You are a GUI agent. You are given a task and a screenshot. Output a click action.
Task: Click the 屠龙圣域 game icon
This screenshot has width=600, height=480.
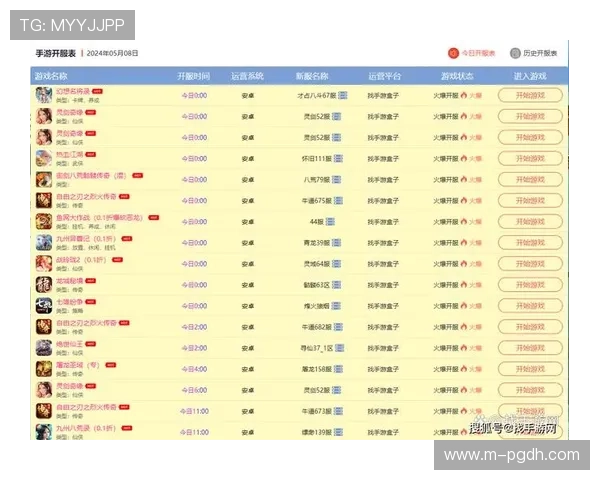coord(44,369)
